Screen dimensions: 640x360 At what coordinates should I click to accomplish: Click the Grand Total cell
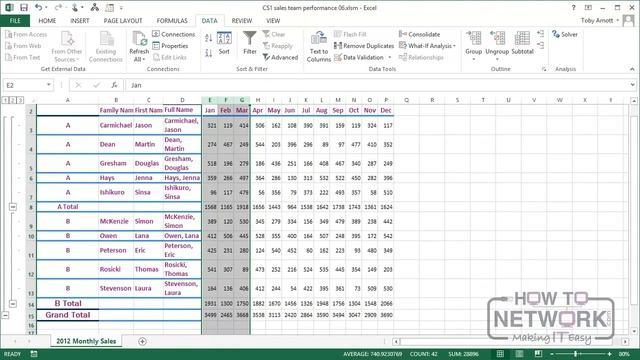click(68, 315)
